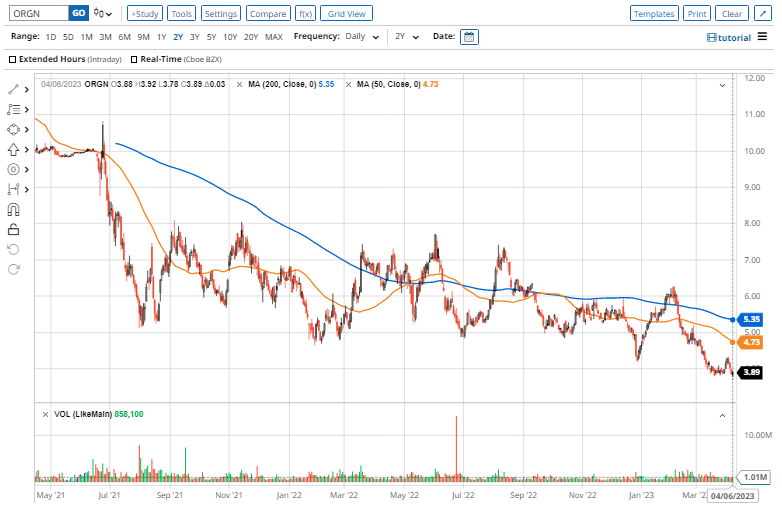Select the line drawing tool
Image resolution: width=782 pixels, height=516 pixels.
click(x=13, y=89)
